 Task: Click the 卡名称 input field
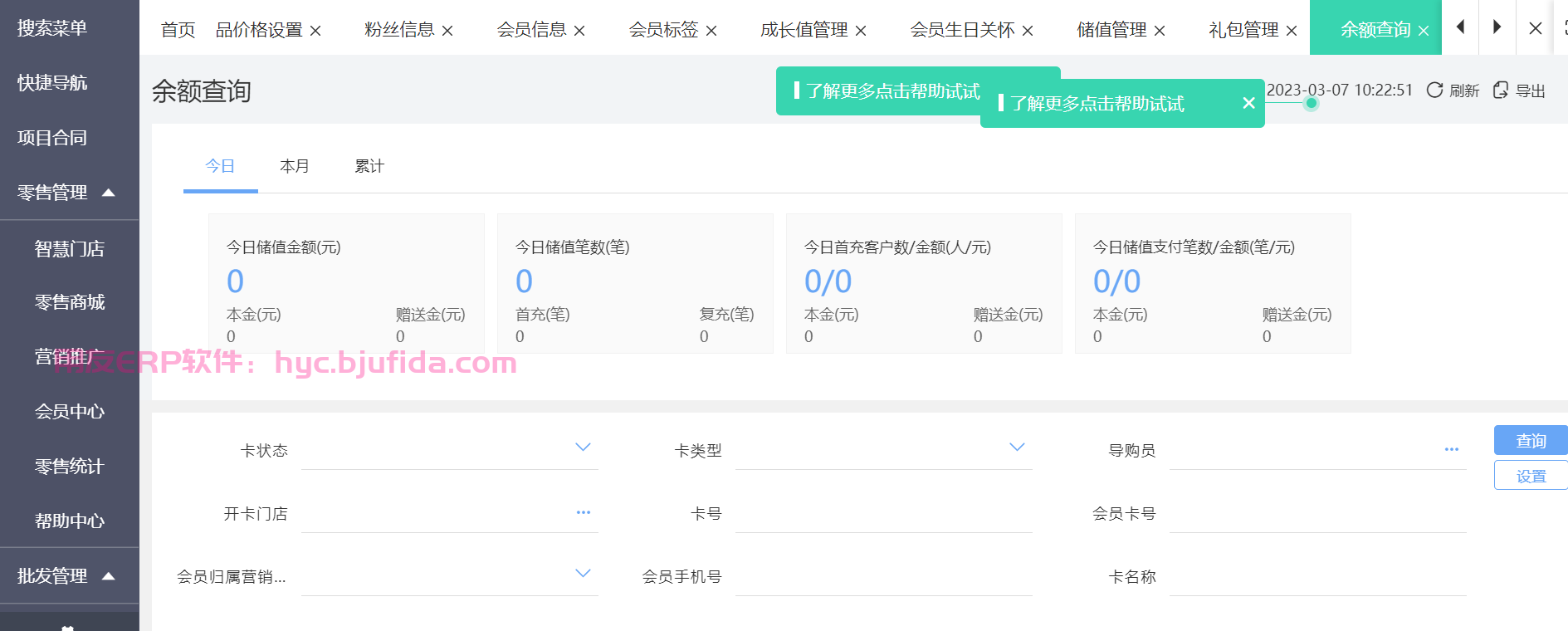tap(1317, 577)
